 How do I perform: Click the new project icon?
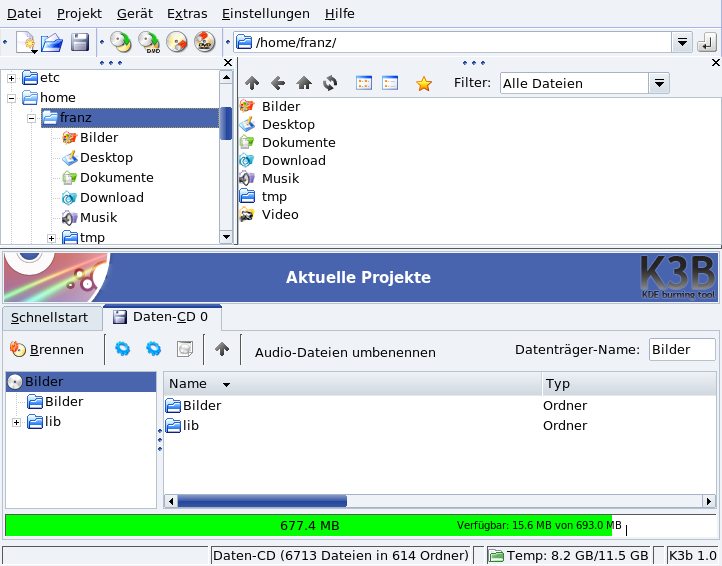[25, 42]
